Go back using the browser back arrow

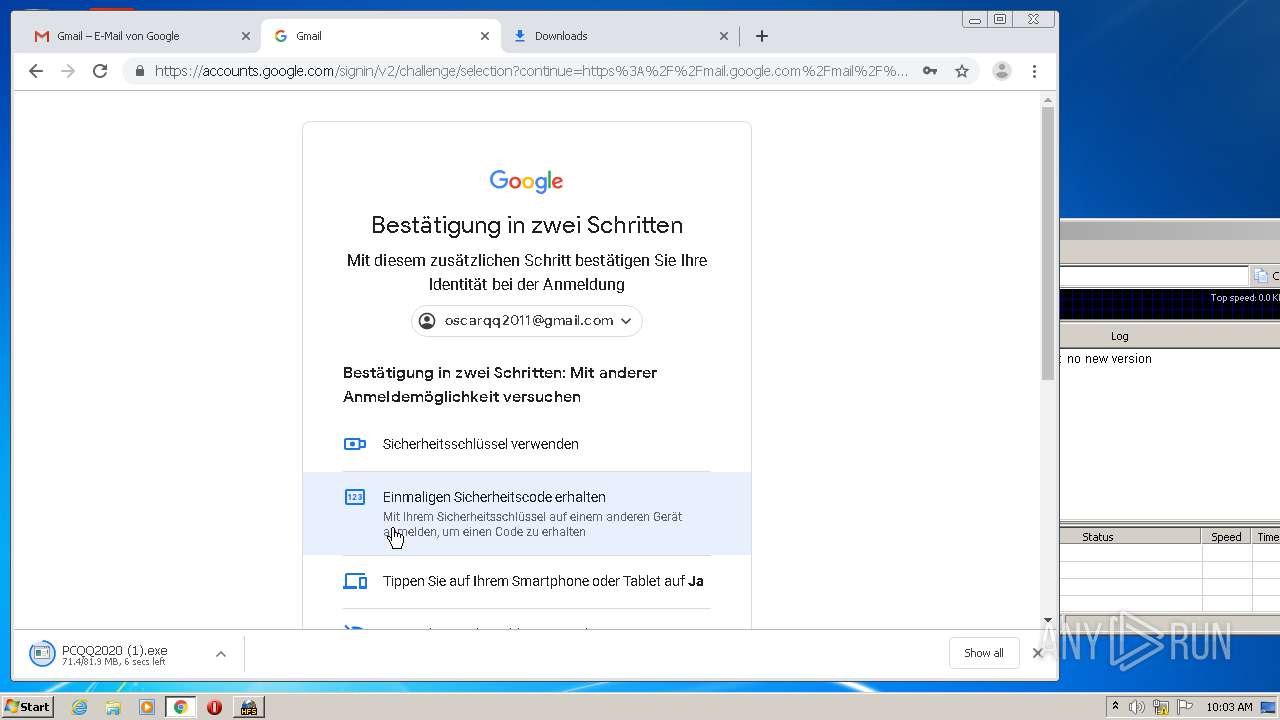coord(36,71)
